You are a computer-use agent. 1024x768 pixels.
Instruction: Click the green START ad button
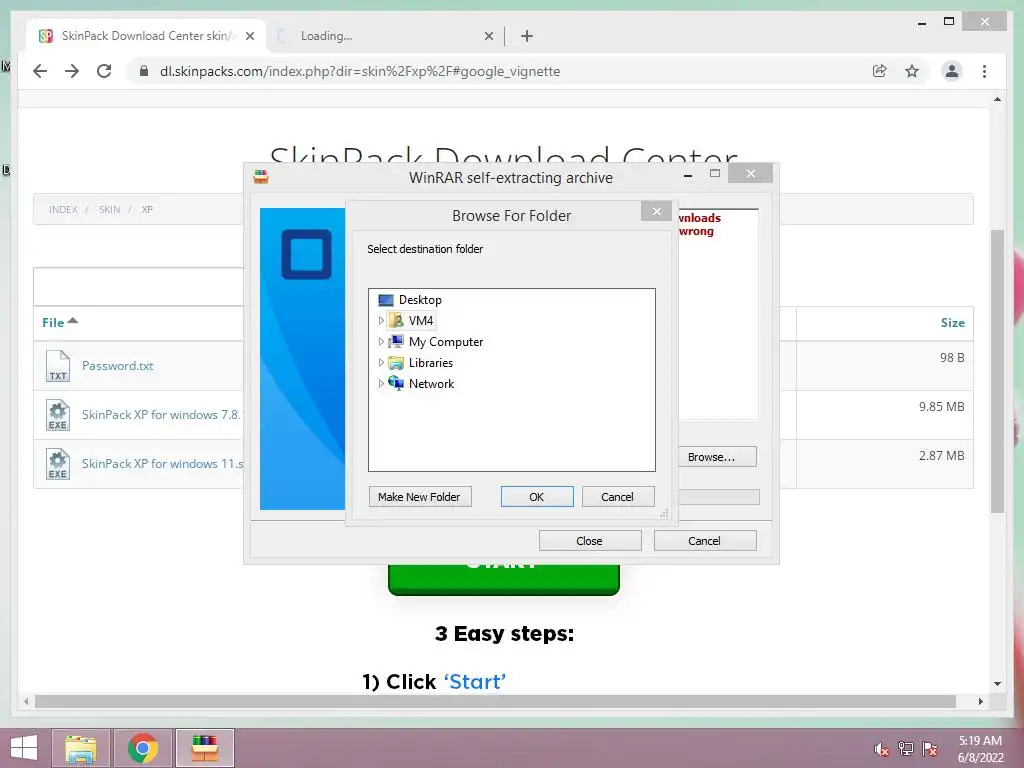point(504,579)
